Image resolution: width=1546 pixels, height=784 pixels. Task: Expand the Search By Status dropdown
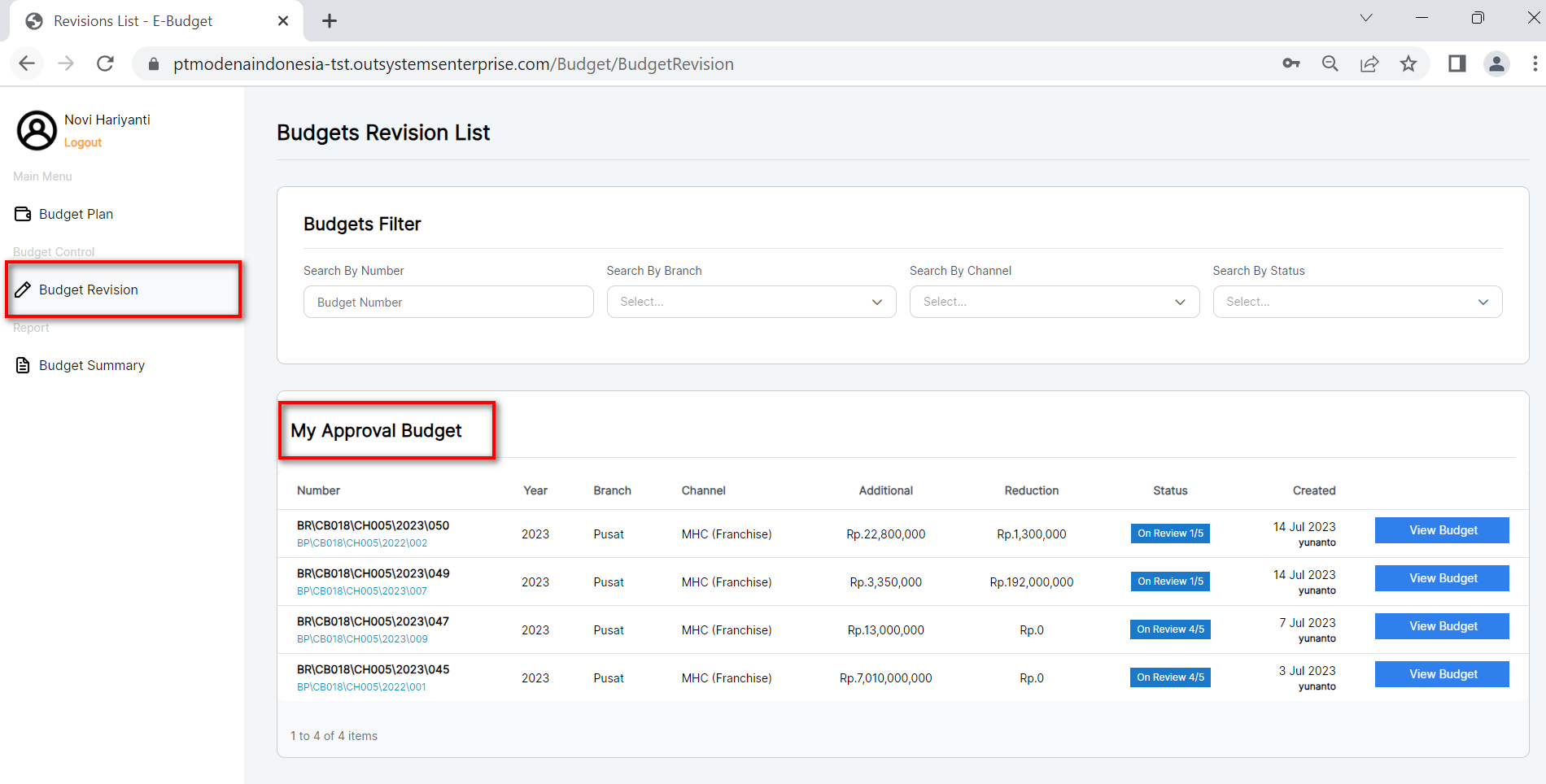point(1357,302)
